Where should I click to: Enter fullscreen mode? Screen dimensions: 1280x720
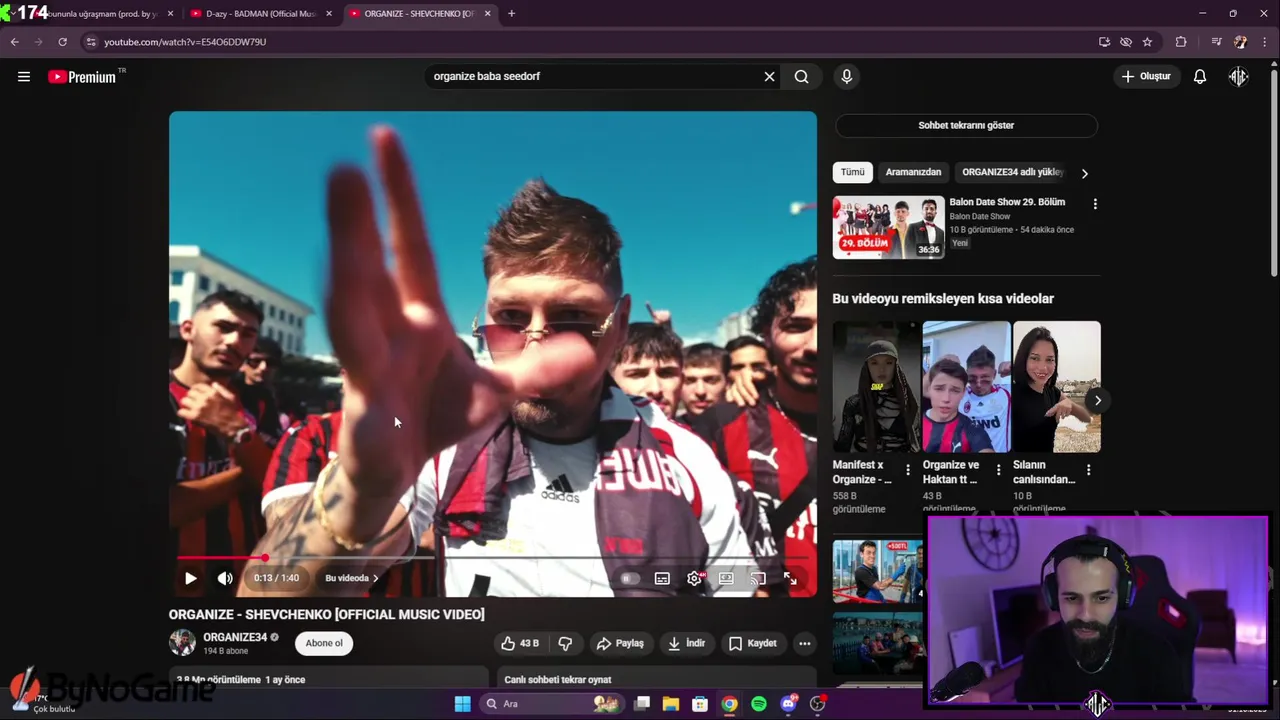pyautogui.click(x=790, y=578)
